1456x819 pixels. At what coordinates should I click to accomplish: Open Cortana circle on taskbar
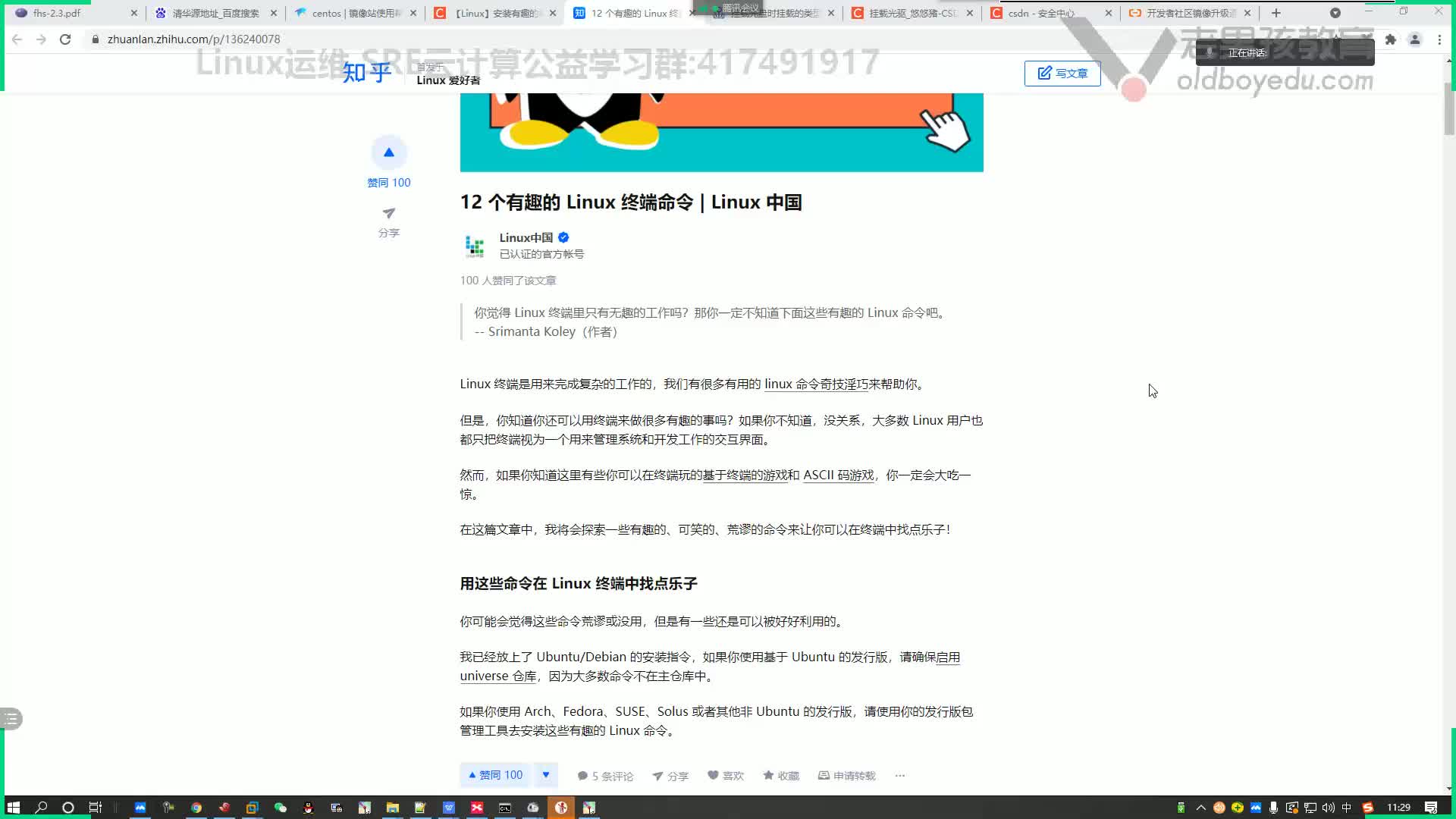click(68, 808)
